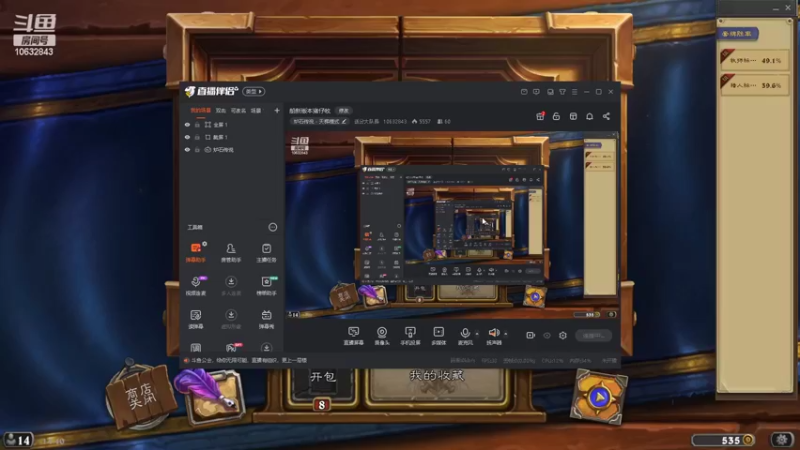The height and width of the screenshot is (450, 800).
Task: Click the greyed download tool in third toolbox row
Action: 231,319
